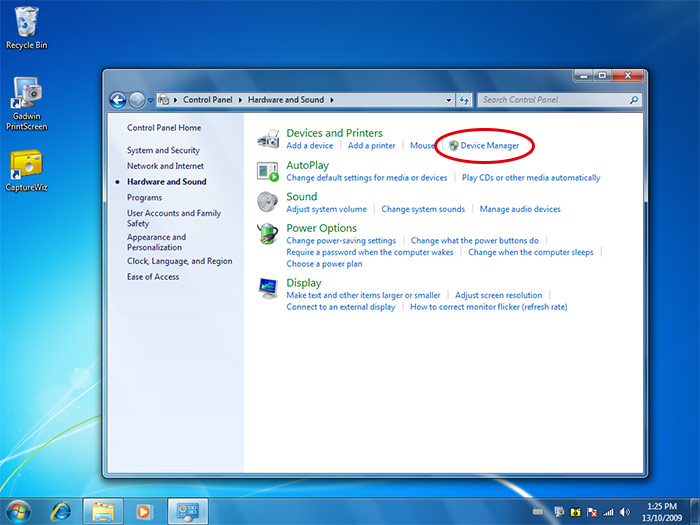The width and height of the screenshot is (700, 525).
Task: Click the Devices and Printers icon
Action: click(x=268, y=139)
